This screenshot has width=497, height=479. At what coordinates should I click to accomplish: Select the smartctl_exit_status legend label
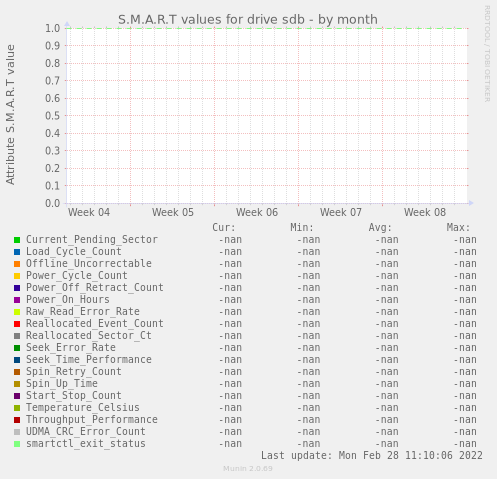(86, 444)
